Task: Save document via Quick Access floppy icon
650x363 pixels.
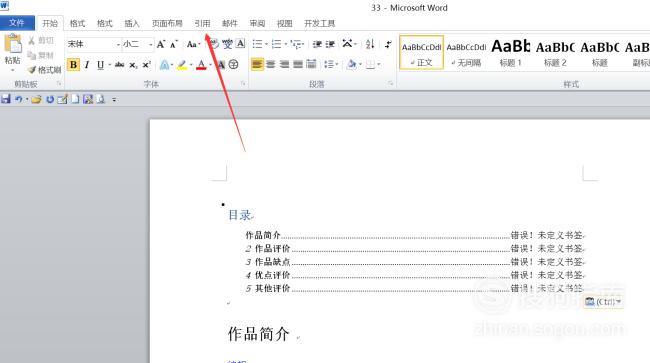Action: click(x=6, y=99)
